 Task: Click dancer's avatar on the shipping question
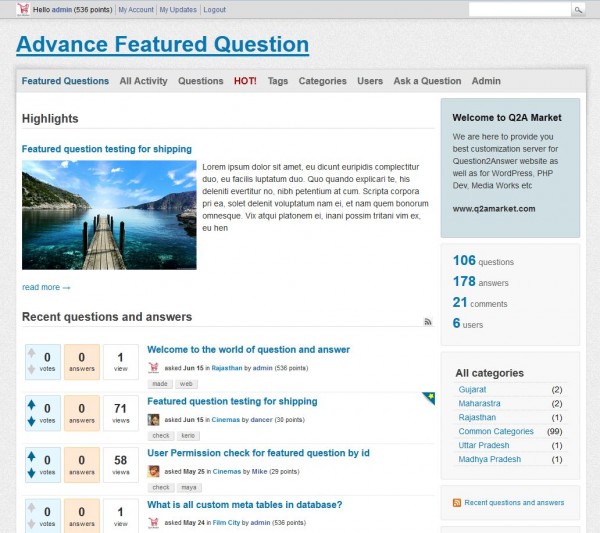tap(153, 419)
